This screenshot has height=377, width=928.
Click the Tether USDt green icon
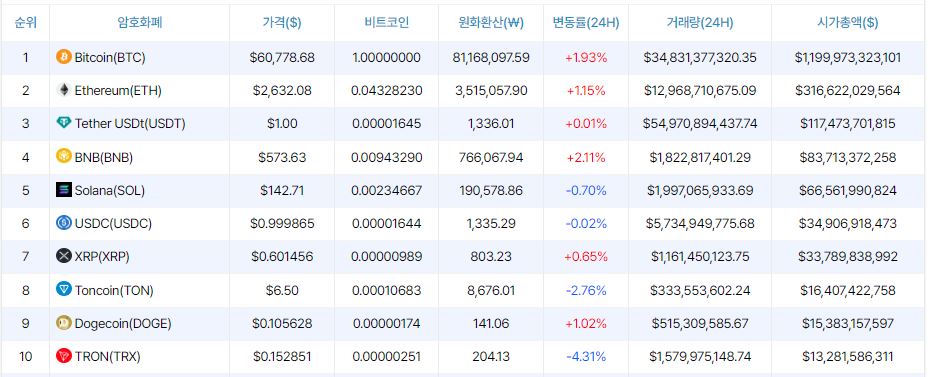[x=63, y=124]
